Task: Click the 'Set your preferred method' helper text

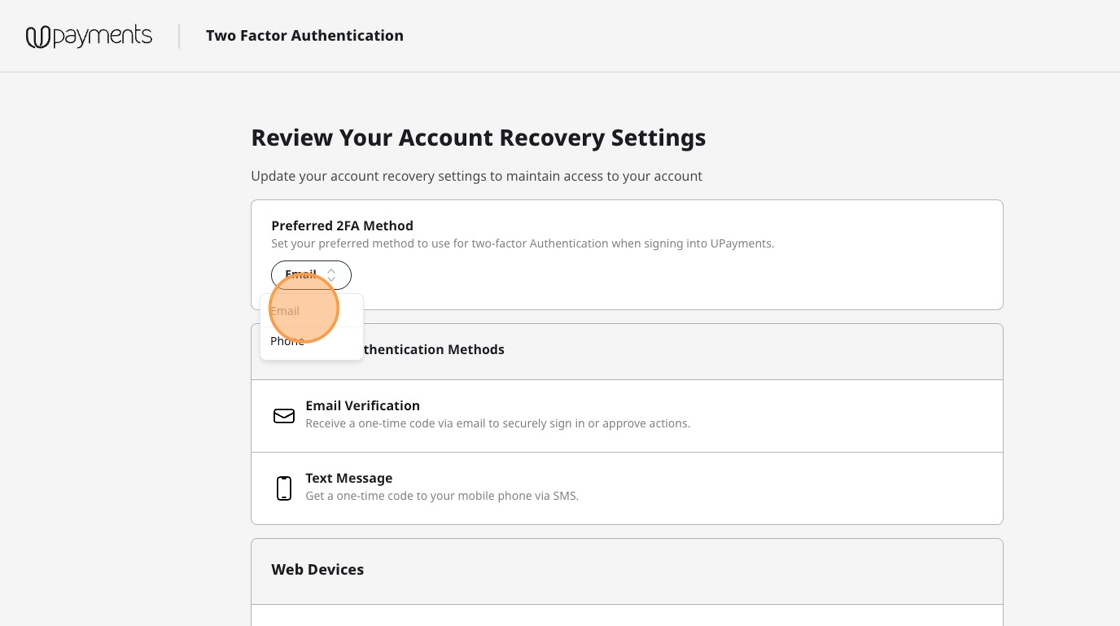Action: click(523, 244)
